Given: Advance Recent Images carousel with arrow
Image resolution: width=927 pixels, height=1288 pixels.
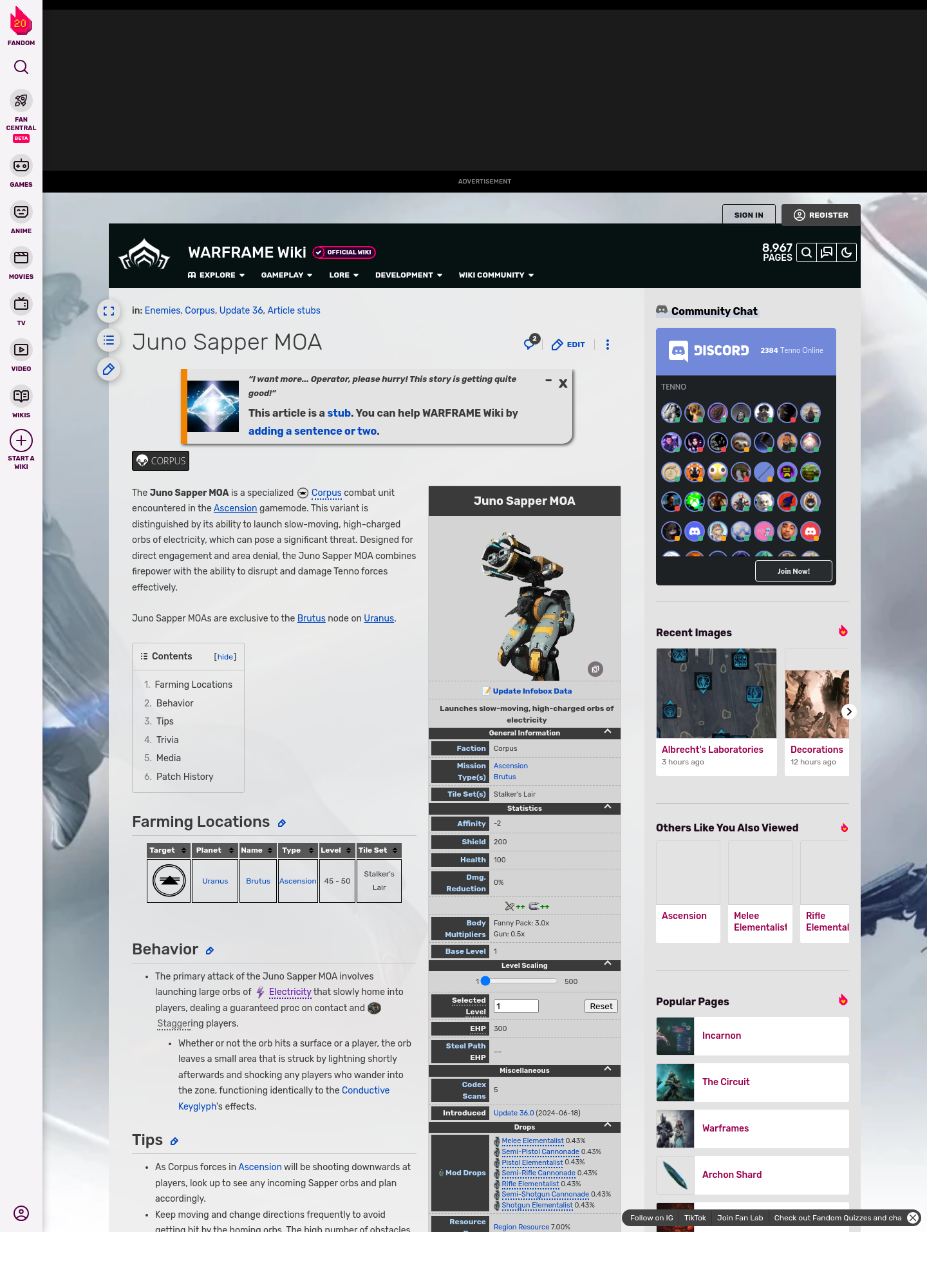Looking at the screenshot, I should click(848, 712).
